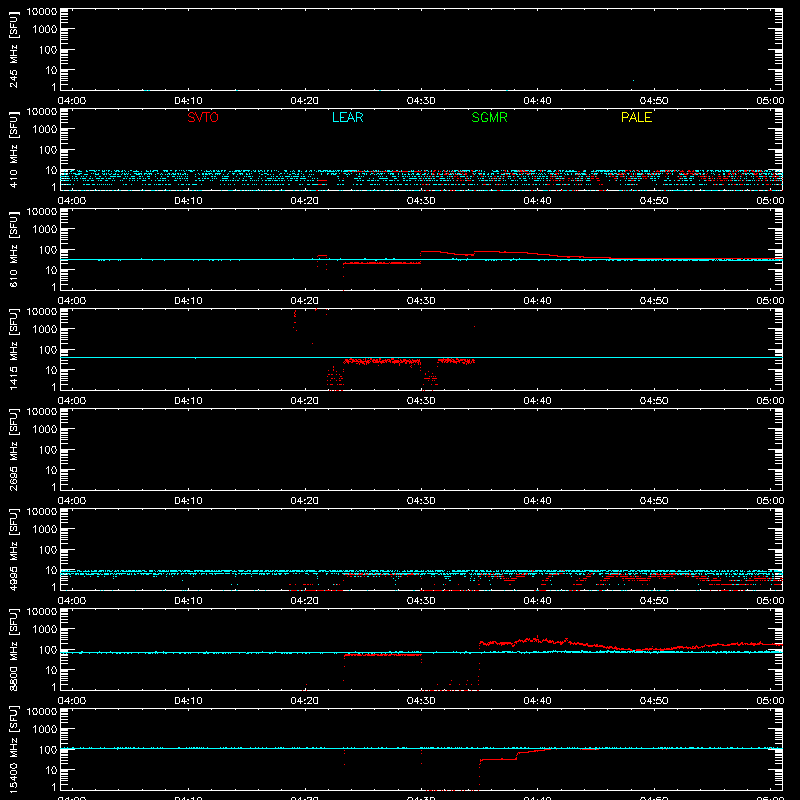The width and height of the screenshot is (800, 800).
Task: Click the 100 y-axis label of 8800 MHz panel
Action: [48, 650]
